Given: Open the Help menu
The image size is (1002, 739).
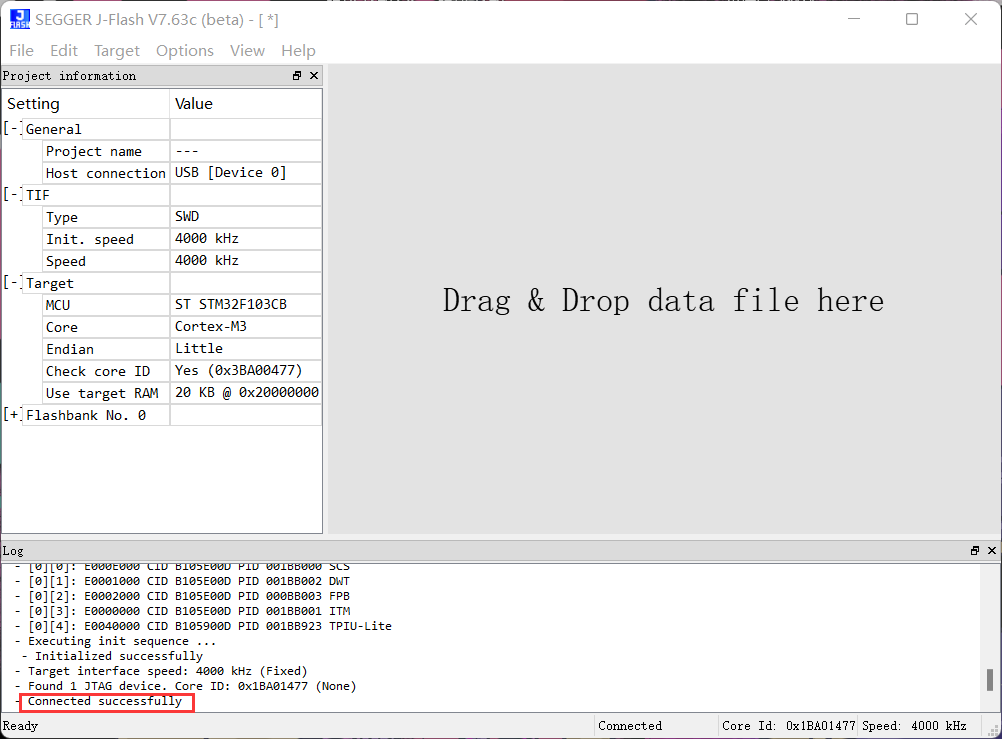Looking at the screenshot, I should [297, 50].
